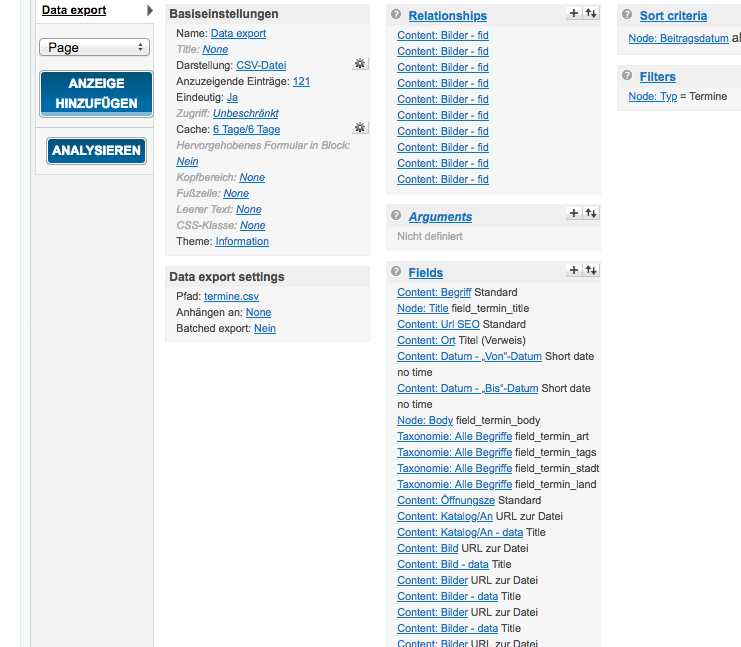The height and width of the screenshot is (647, 741).
Task: Open Cache settings gear icon
Action: coord(360,128)
